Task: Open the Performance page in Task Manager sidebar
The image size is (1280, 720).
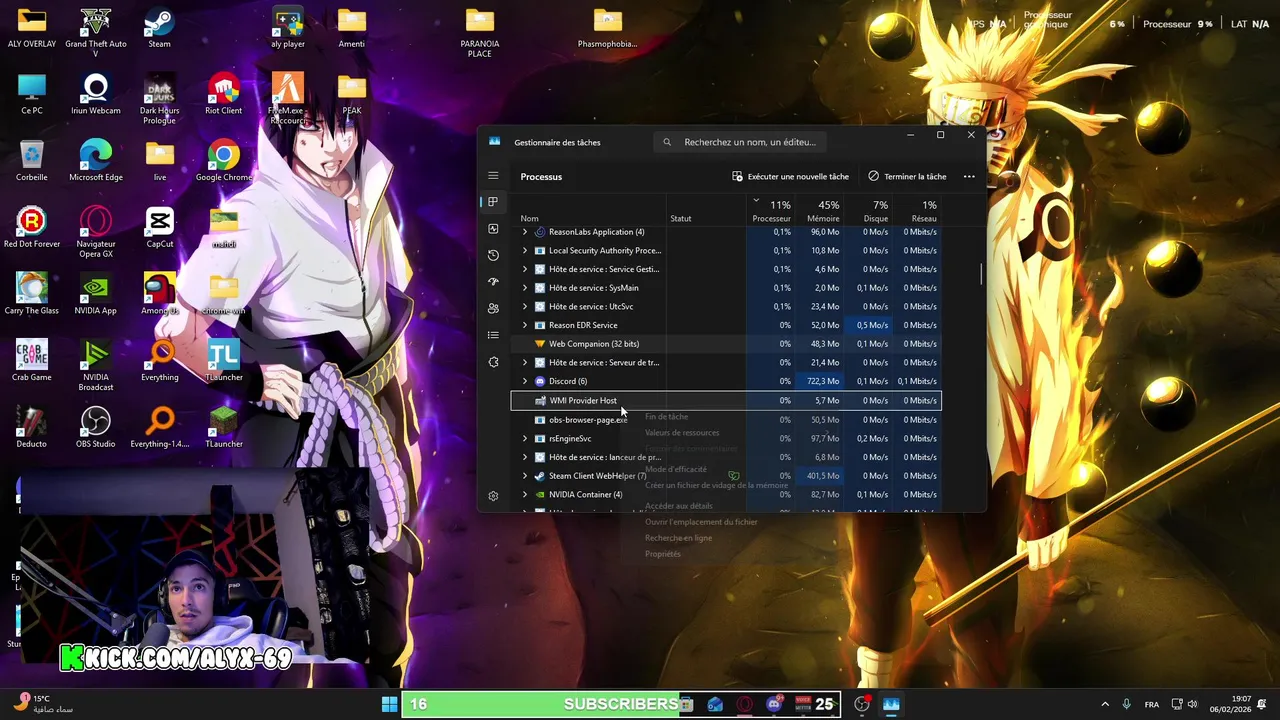Action: 493,229
